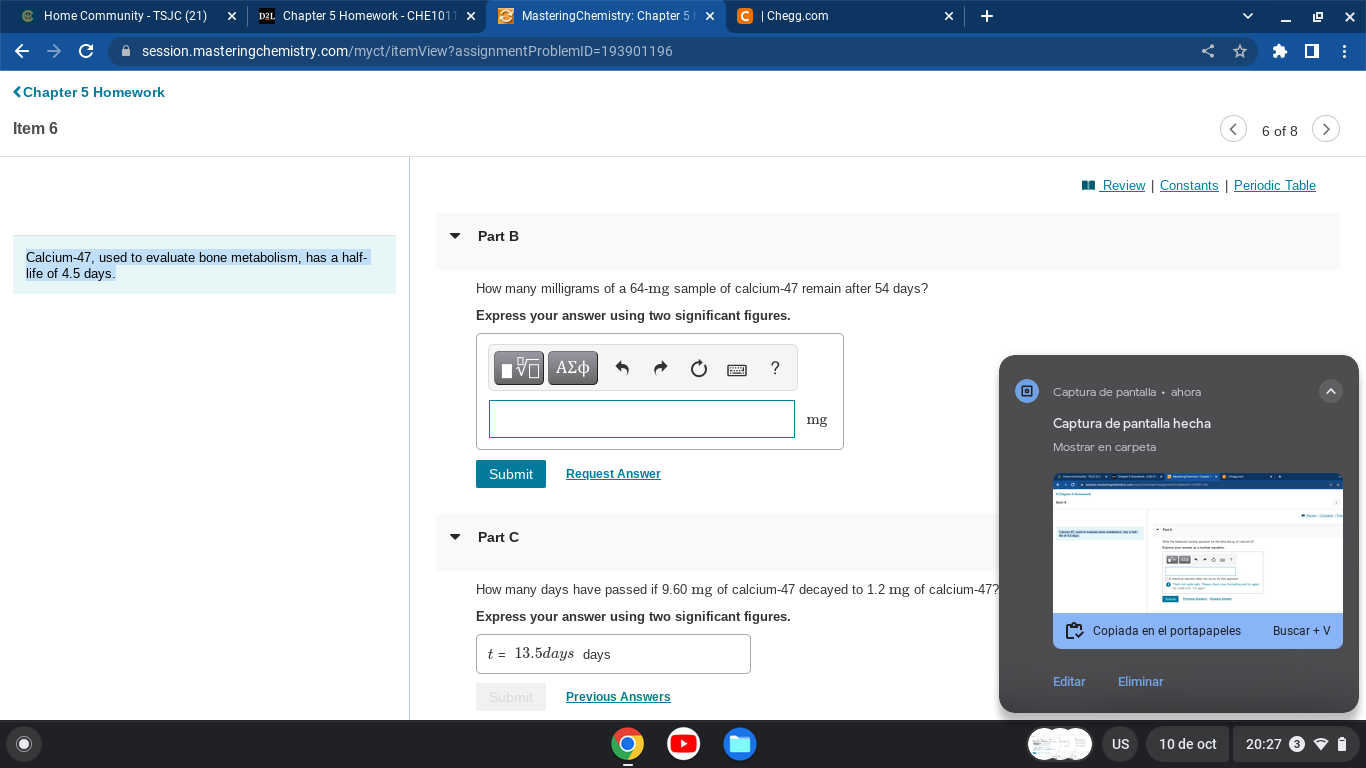Screen dimensions: 1366x768
Task: Reset the Part B answer field
Action: [x=699, y=368]
